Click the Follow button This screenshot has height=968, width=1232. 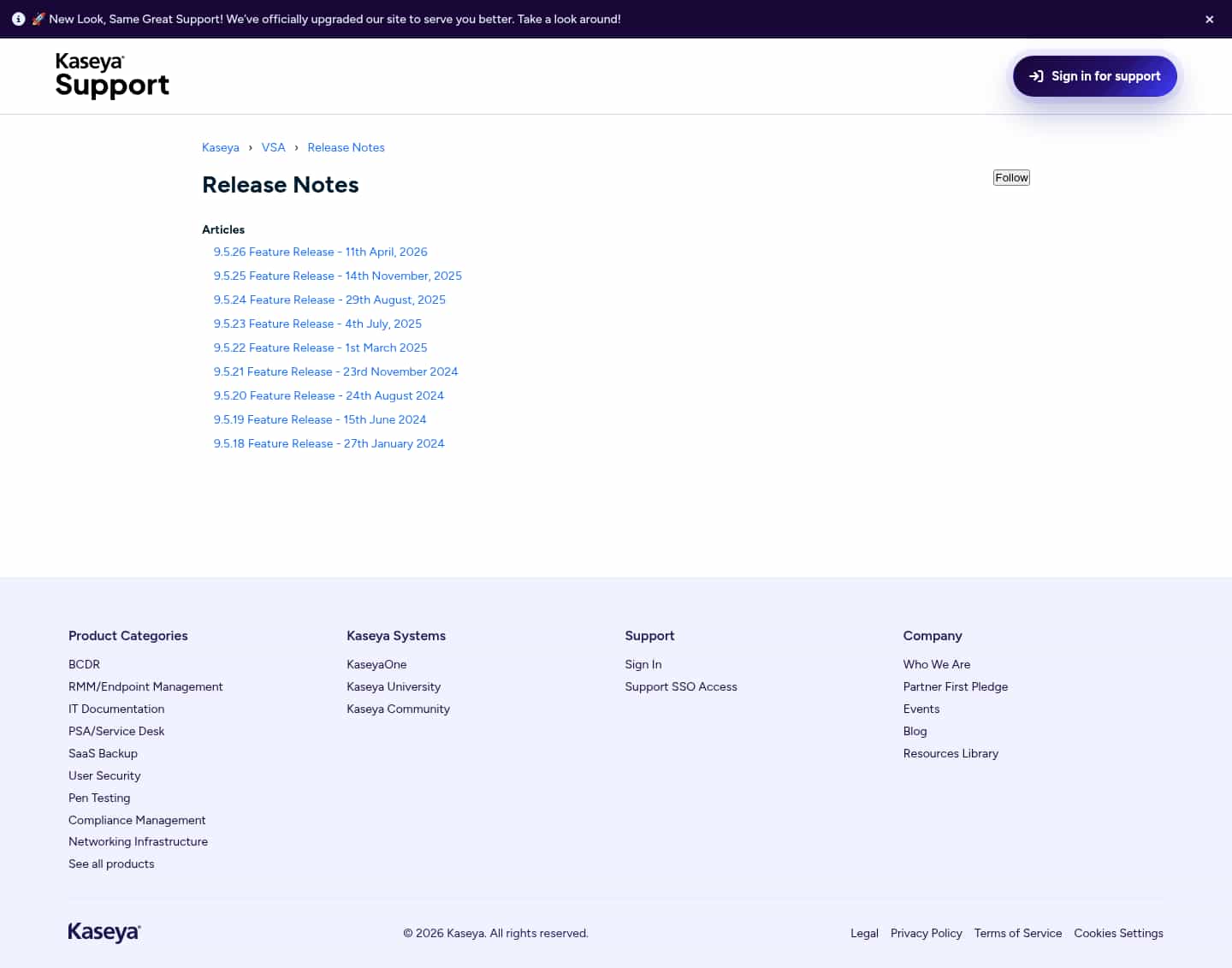coord(1011,177)
